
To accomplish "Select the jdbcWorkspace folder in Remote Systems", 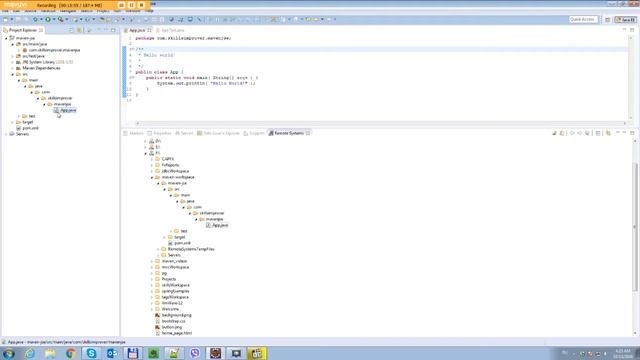I will 175,171.
